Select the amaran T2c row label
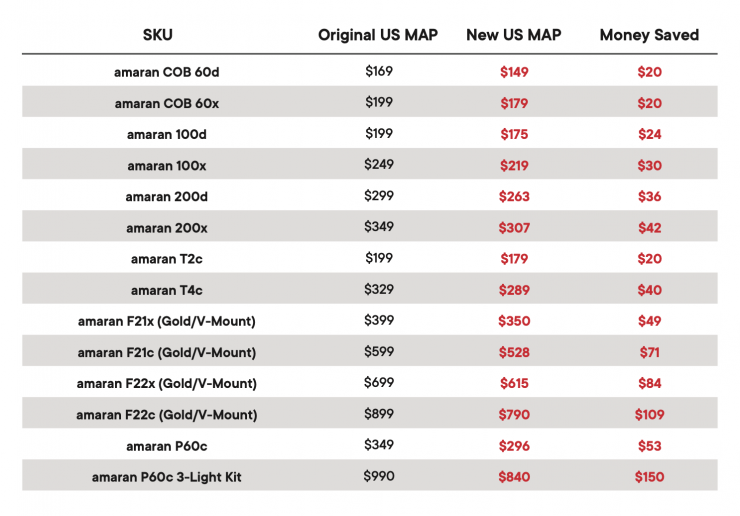The image size is (740, 516). pos(167,259)
